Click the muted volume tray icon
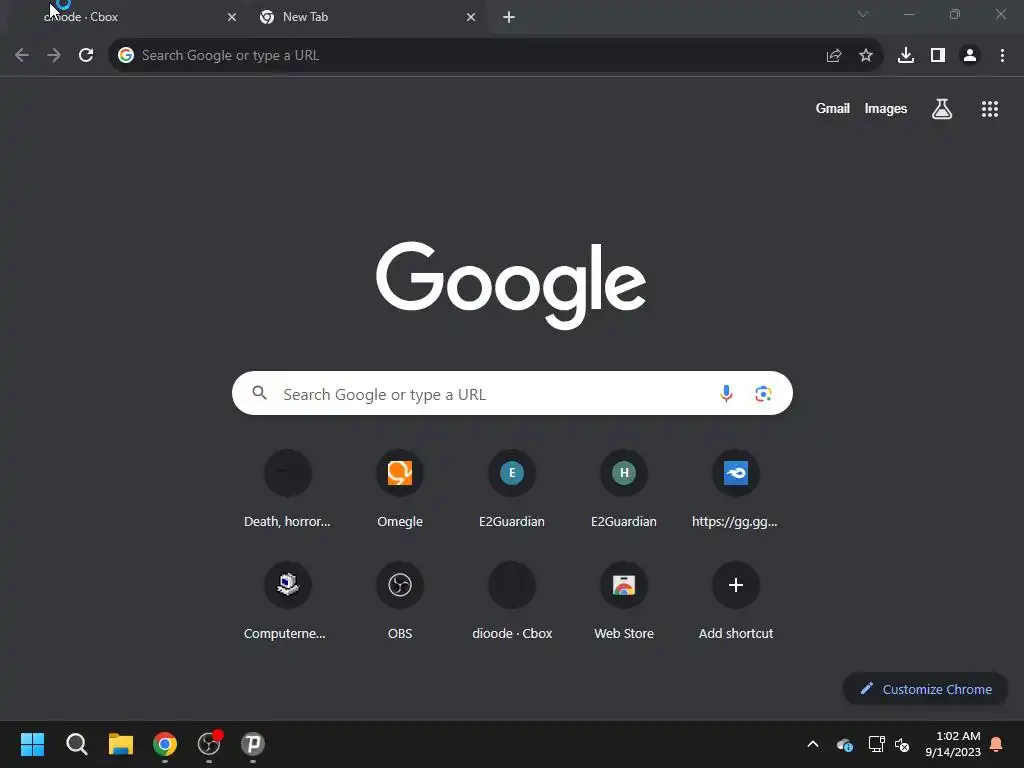 (x=902, y=744)
